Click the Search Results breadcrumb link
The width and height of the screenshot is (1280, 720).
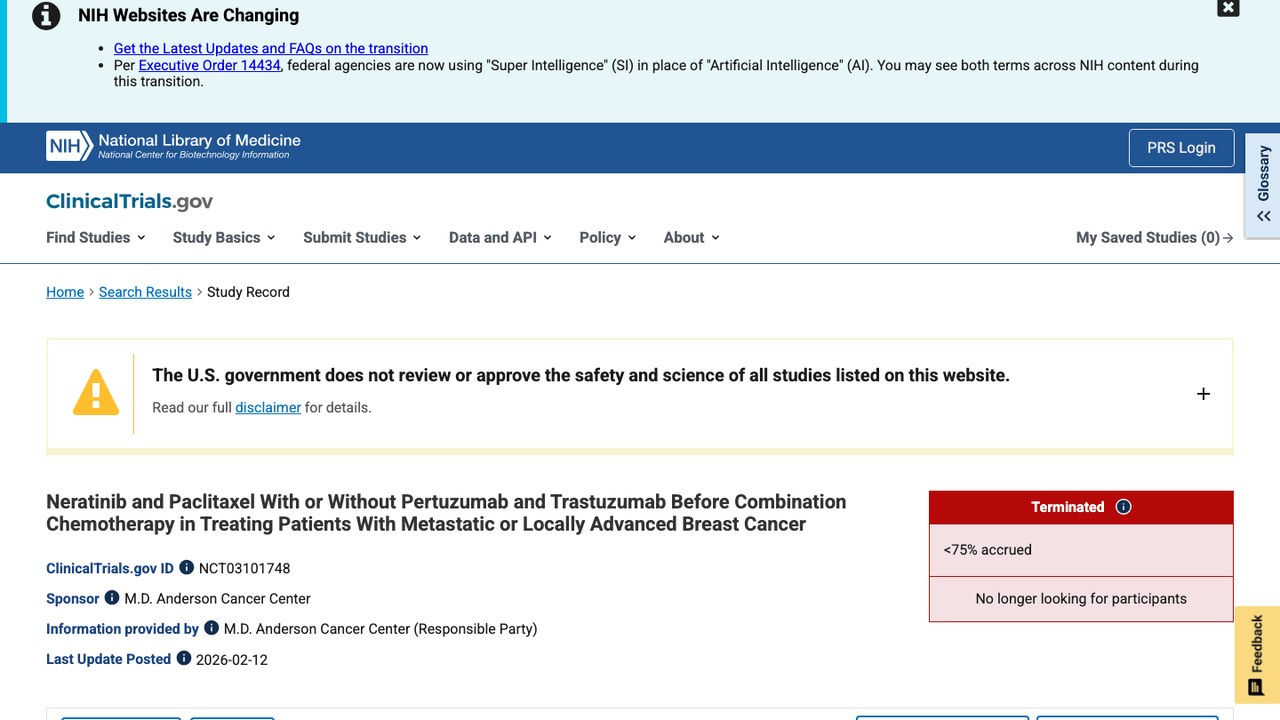point(145,292)
